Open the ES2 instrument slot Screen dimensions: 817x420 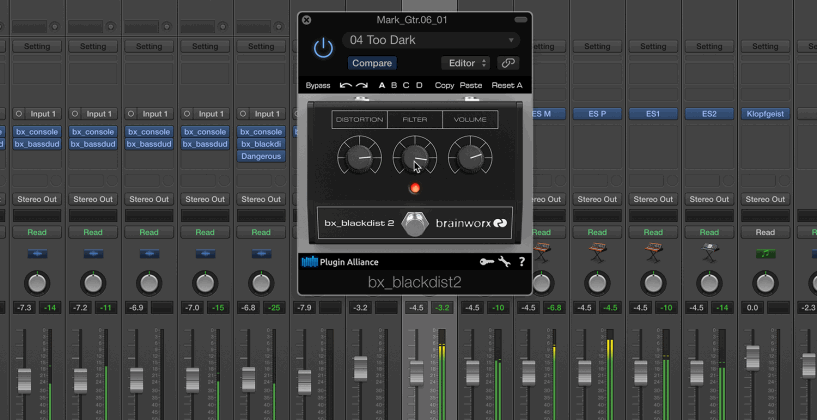pos(709,114)
